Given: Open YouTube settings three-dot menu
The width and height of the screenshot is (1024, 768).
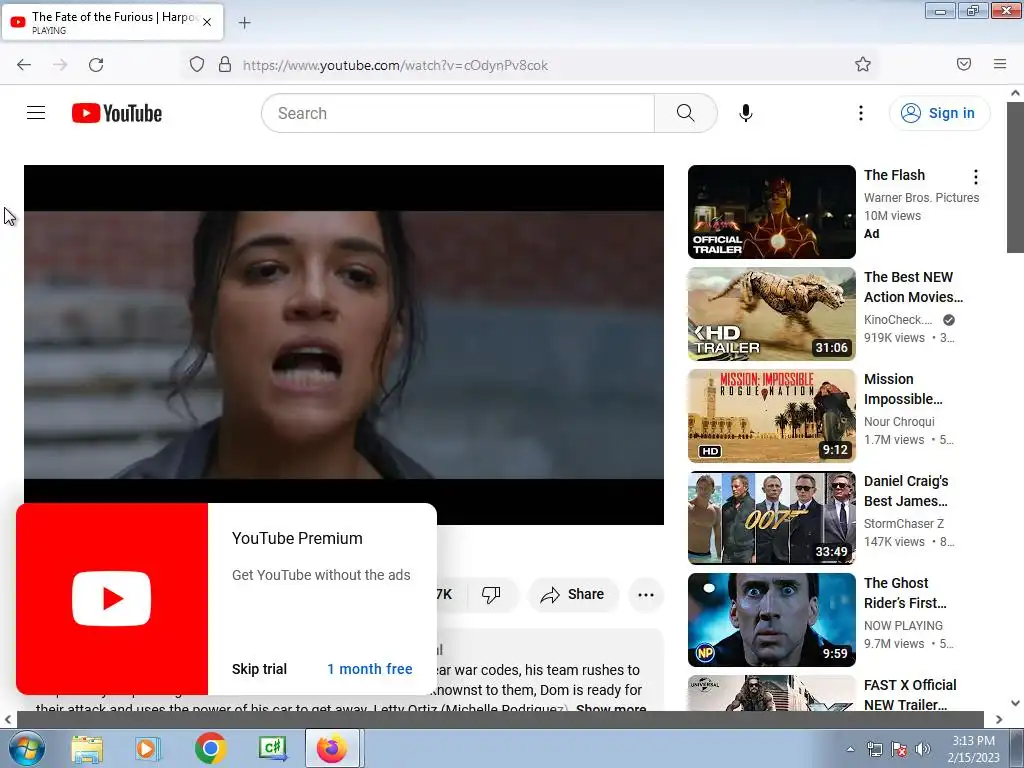Looking at the screenshot, I should tap(861, 113).
